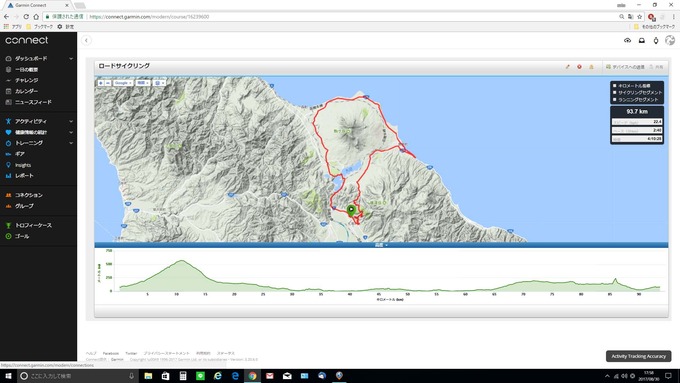Click the pencil edit course icon
This screenshot has width=680, height=383.
(567, 67)
